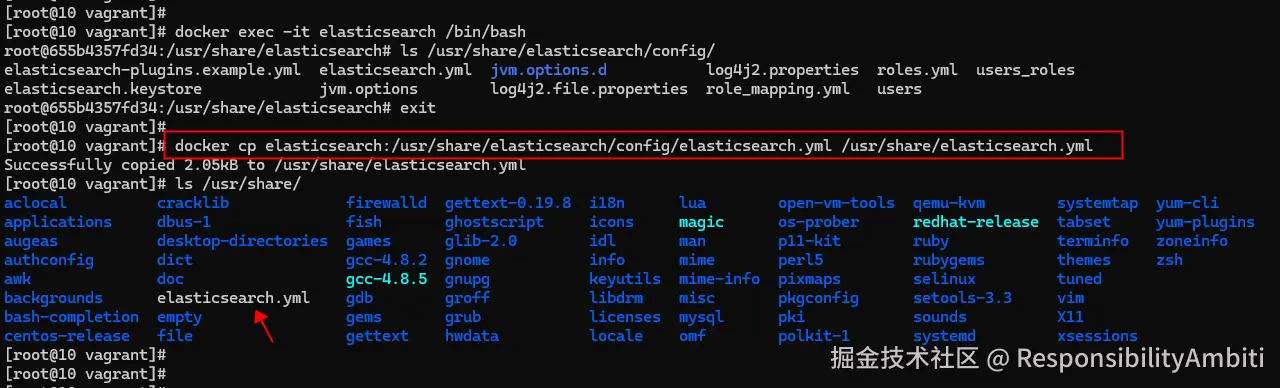1280x388 pixels.
Task: Select the 'mime-info' directory entry
Action: pos(719,279)
